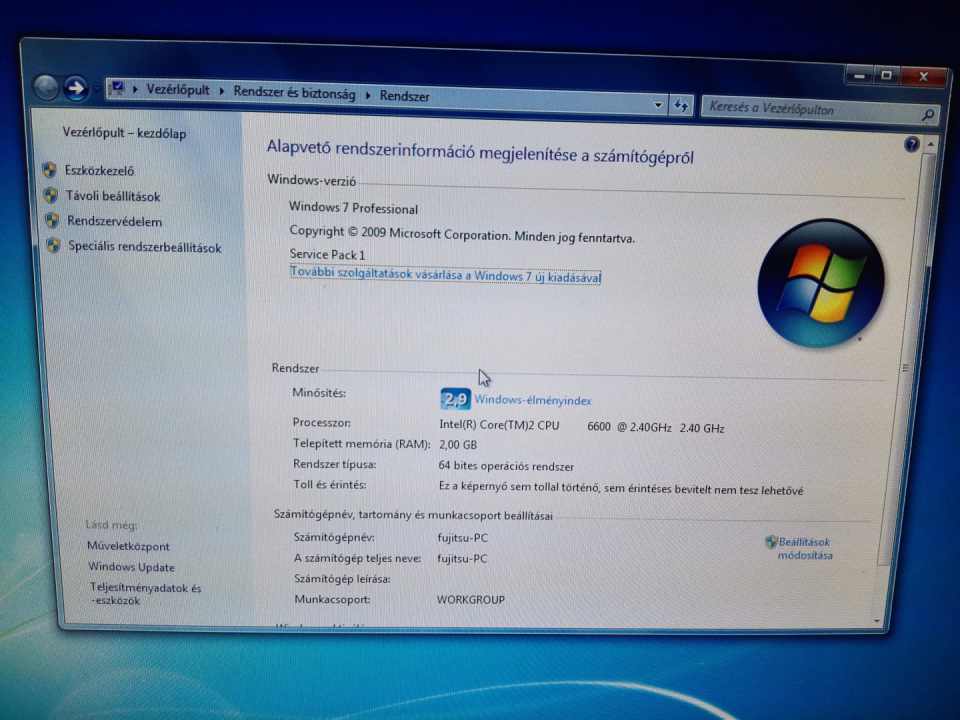960x720 pixels.
Task: Maximize the Rendszer window
Action: coord(886,76)
